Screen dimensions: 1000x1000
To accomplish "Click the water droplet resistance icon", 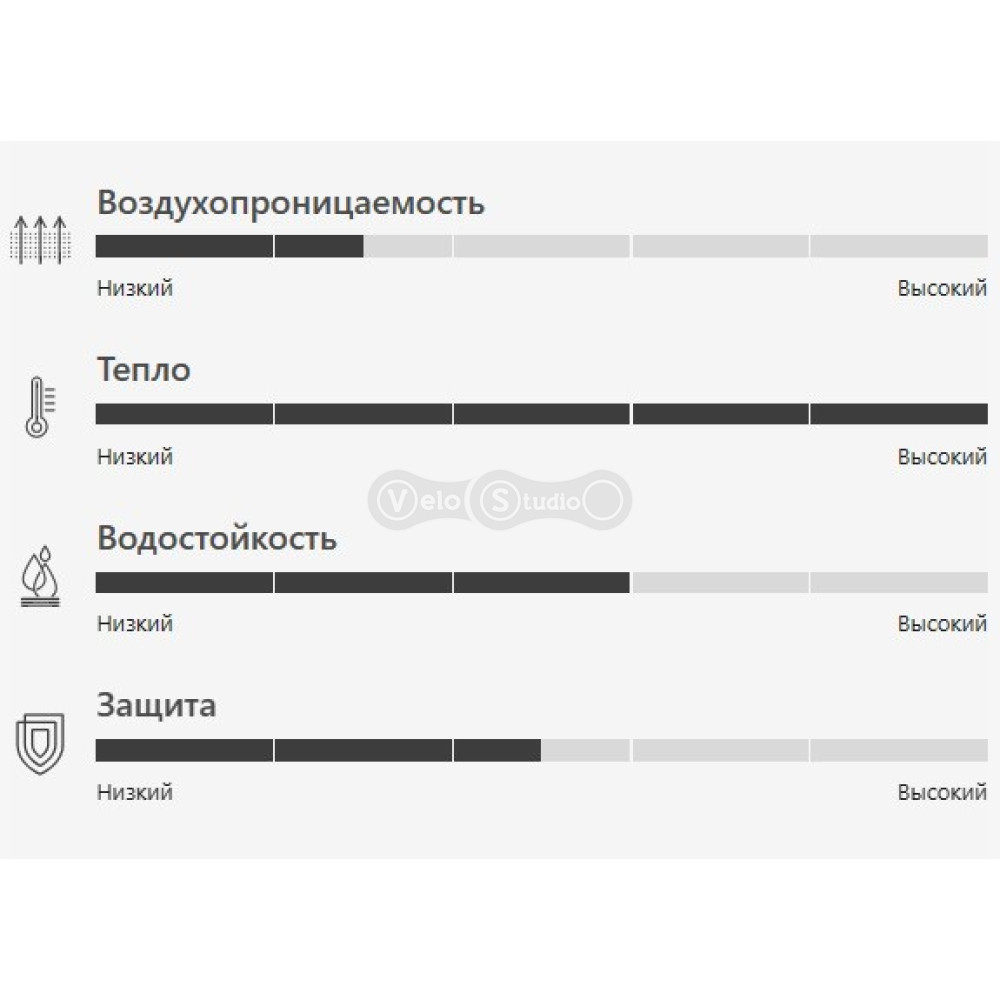I will point(40,575).
